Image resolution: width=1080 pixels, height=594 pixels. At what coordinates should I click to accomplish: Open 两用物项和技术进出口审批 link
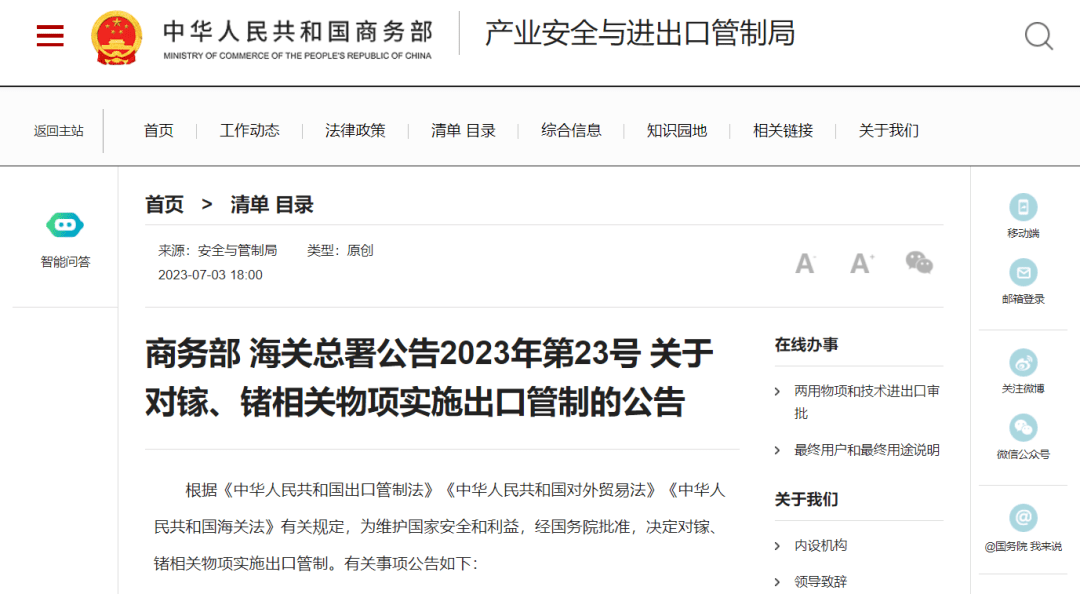pos(866,402)
